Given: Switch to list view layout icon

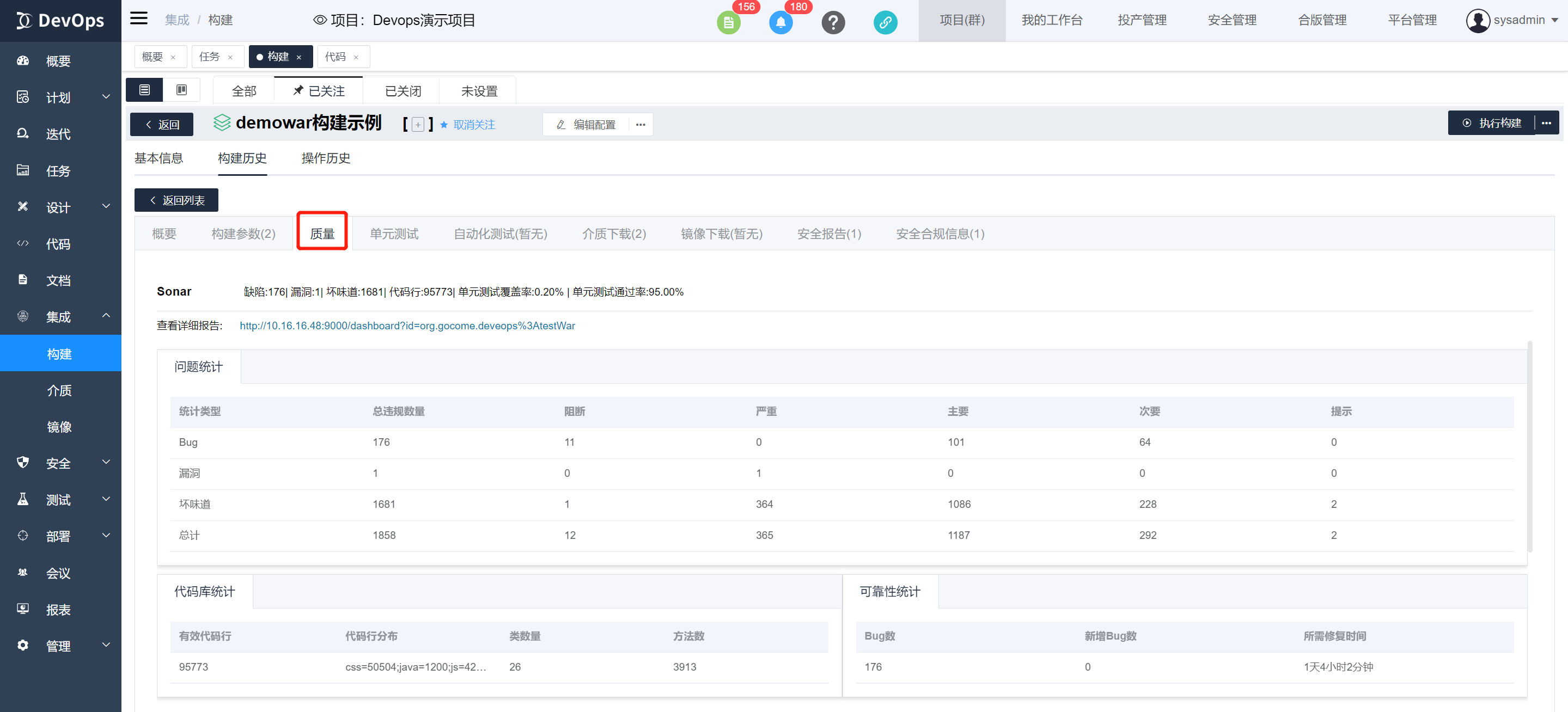Looking at the screenshot, I should [144, 90].
